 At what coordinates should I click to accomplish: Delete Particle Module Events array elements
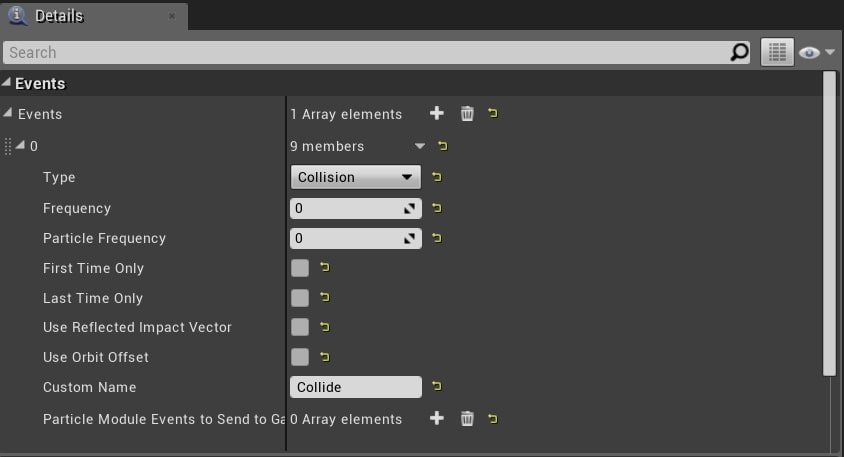pyautogui.click(x=467, y=419)
